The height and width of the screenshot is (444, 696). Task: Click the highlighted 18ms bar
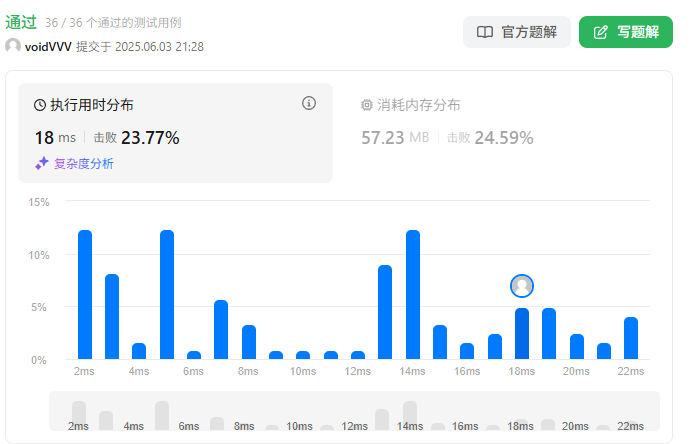(521, 334)
